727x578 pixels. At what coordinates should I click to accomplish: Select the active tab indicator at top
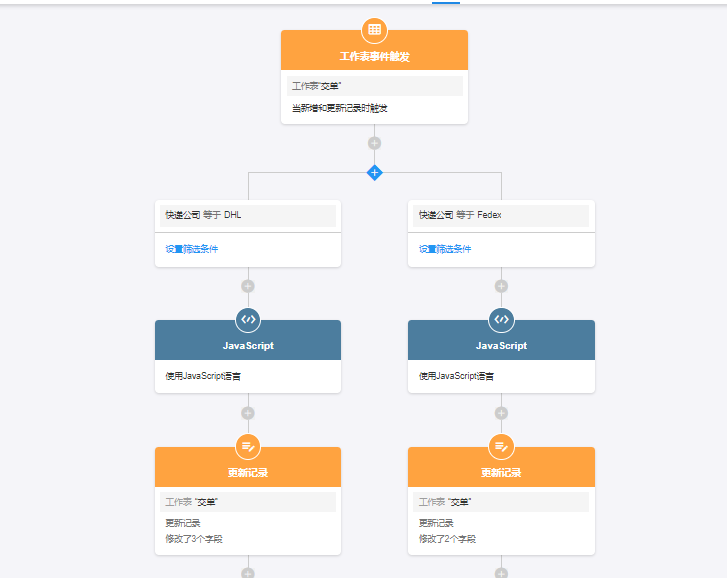point(446,2)
